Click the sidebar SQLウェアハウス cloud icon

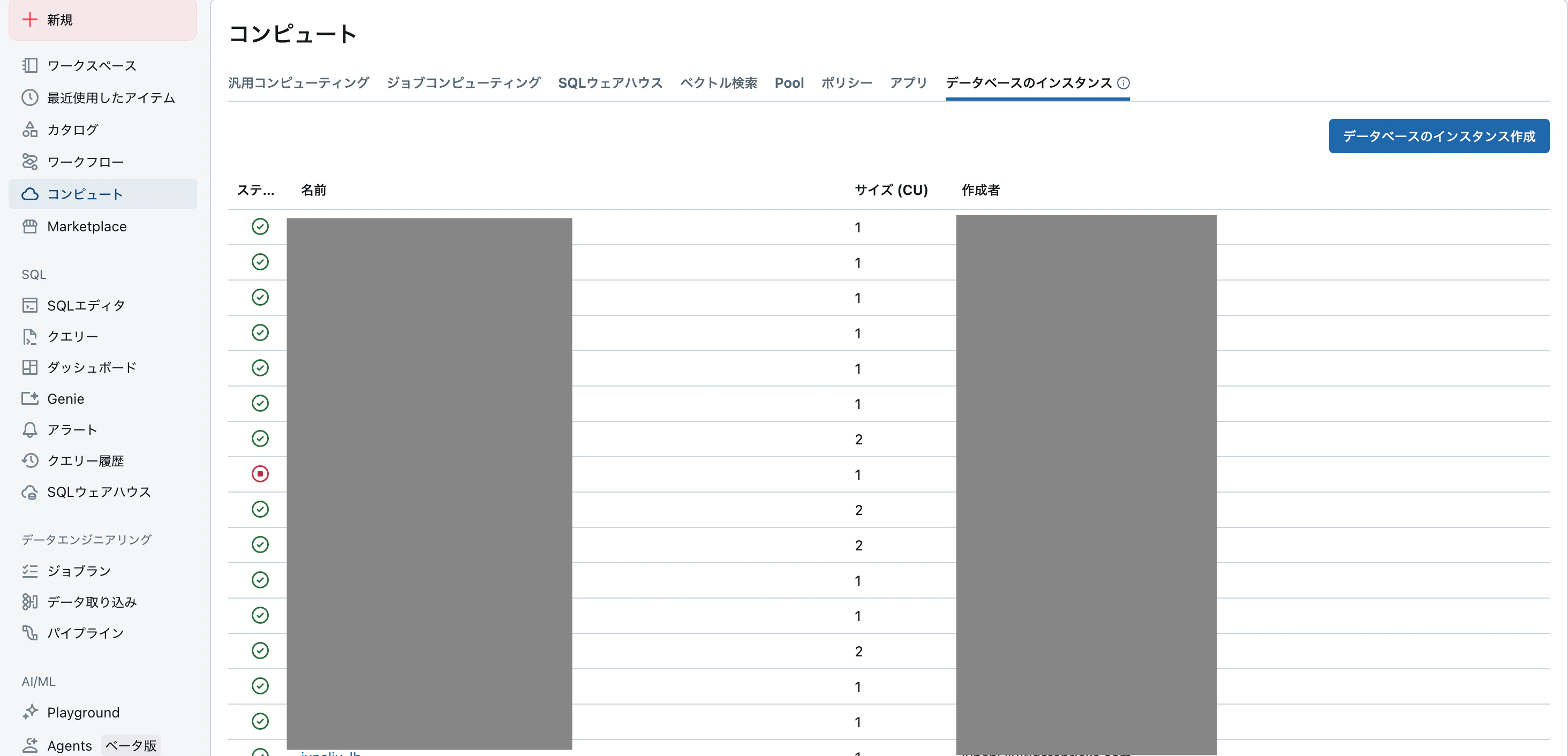point(30,492)
